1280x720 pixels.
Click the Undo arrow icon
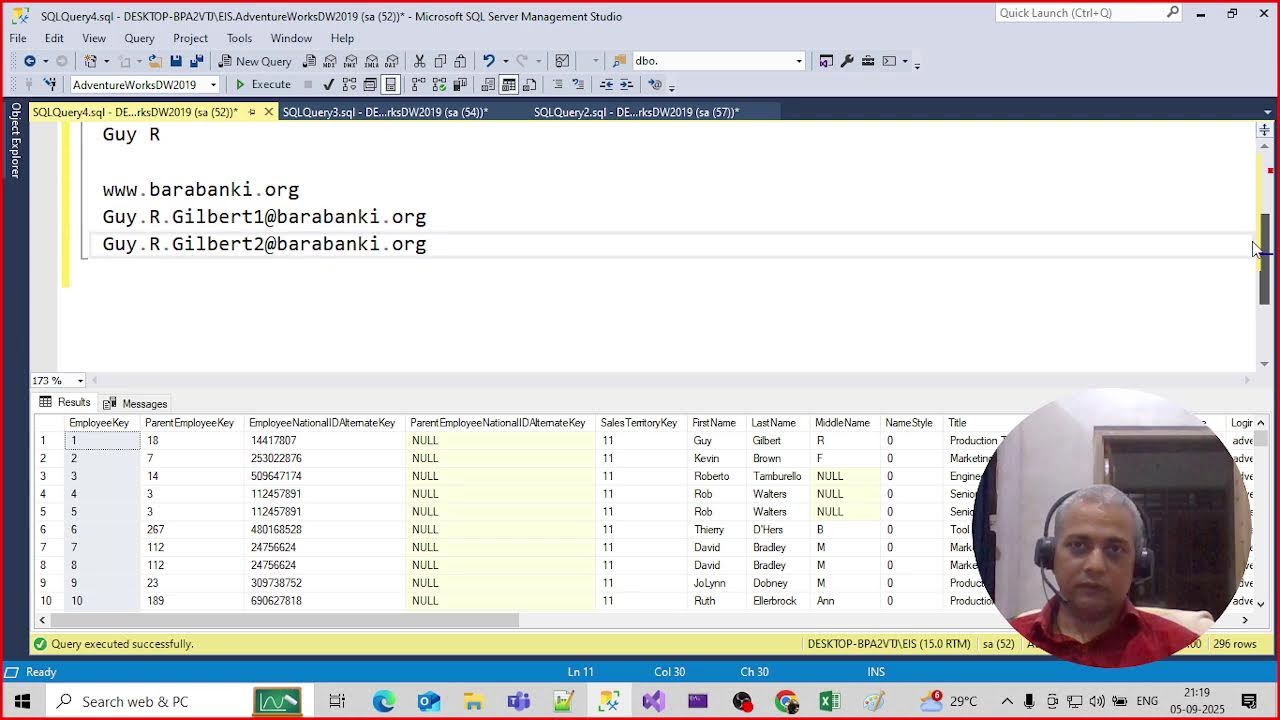pyautogui.click(x=488, y=61)
